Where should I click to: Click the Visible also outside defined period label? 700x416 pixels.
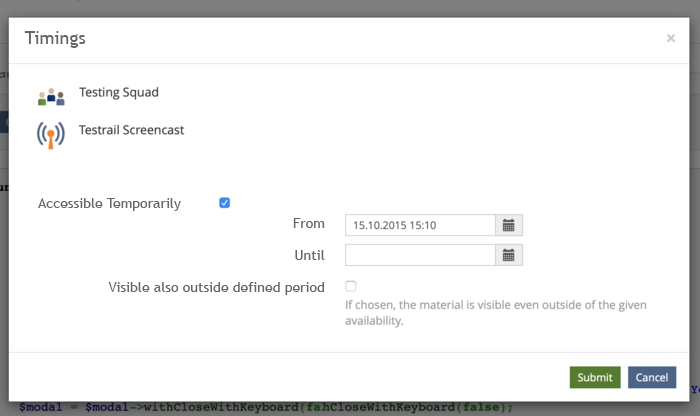click(x=216, y=287)
